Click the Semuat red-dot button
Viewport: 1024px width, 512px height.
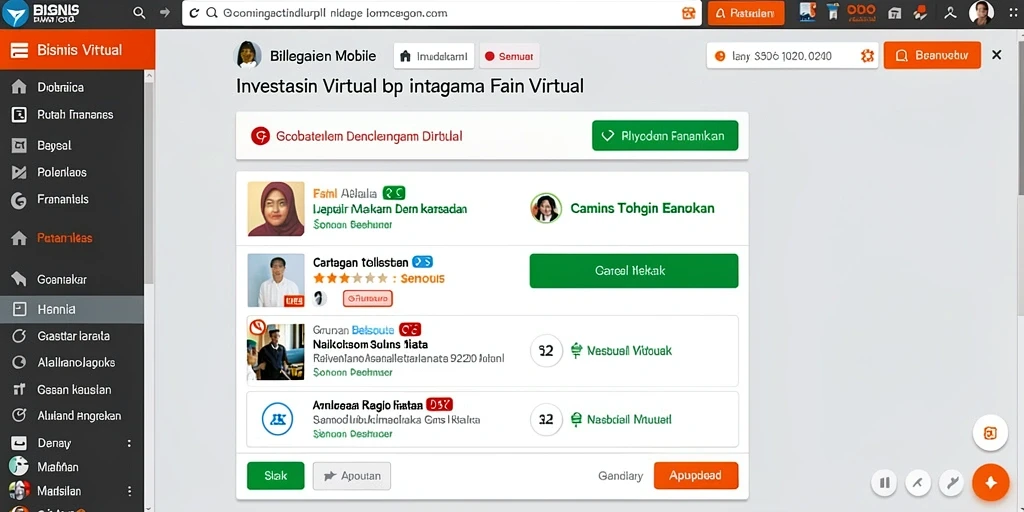tap(509, 56)
